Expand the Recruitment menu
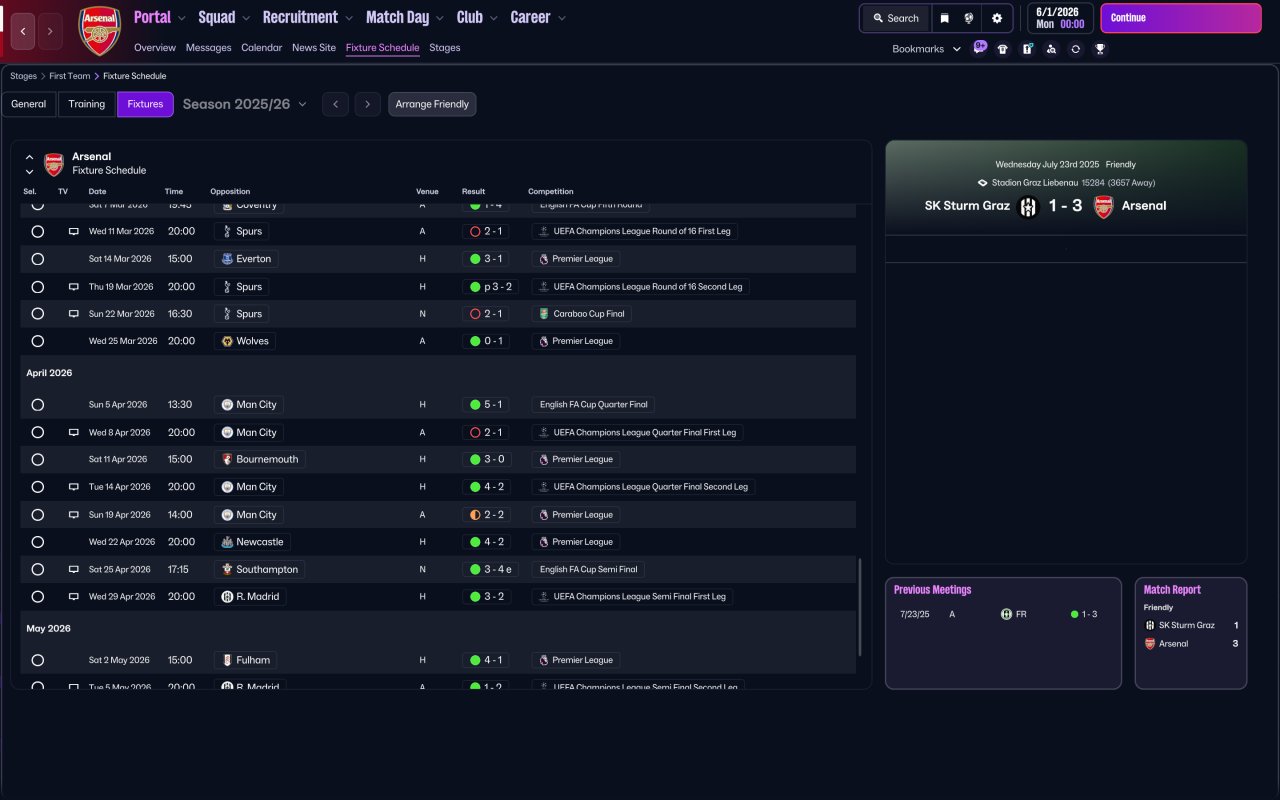 307,18
